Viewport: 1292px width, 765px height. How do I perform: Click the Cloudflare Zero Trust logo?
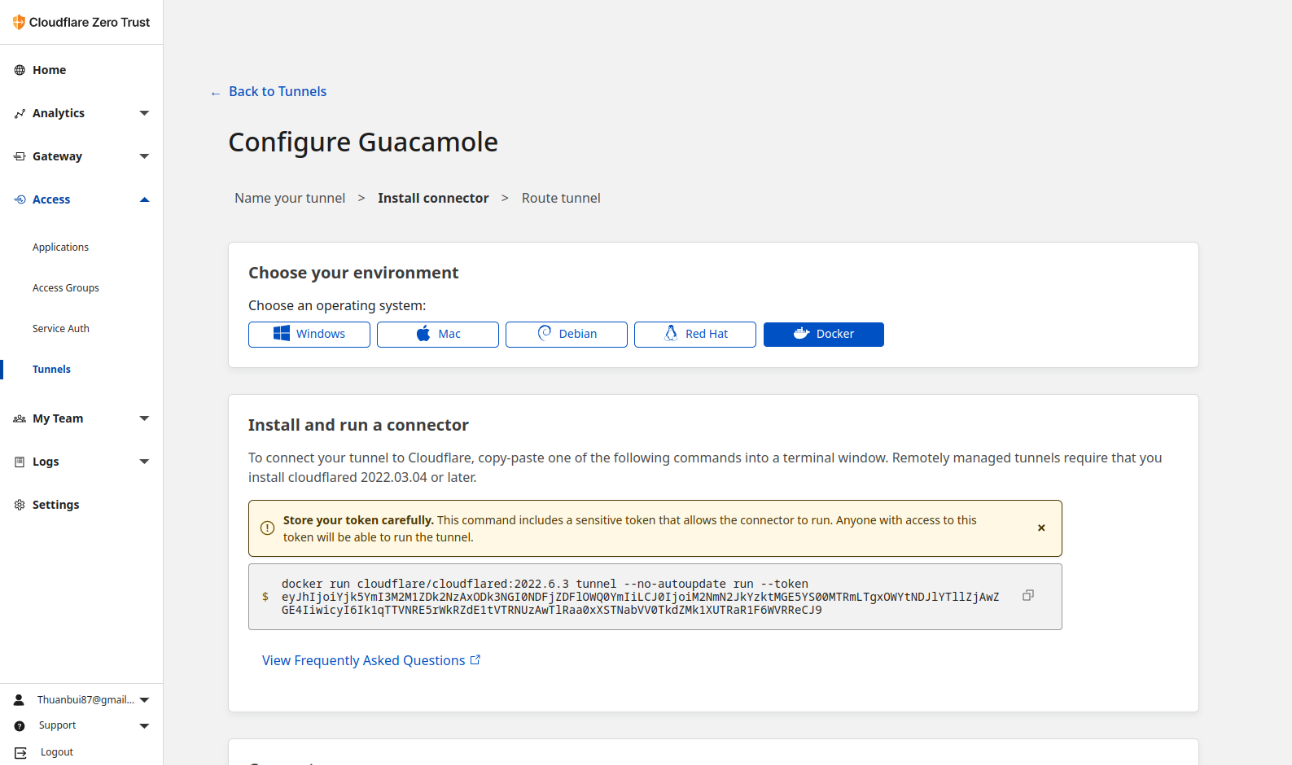click(19, 22)
